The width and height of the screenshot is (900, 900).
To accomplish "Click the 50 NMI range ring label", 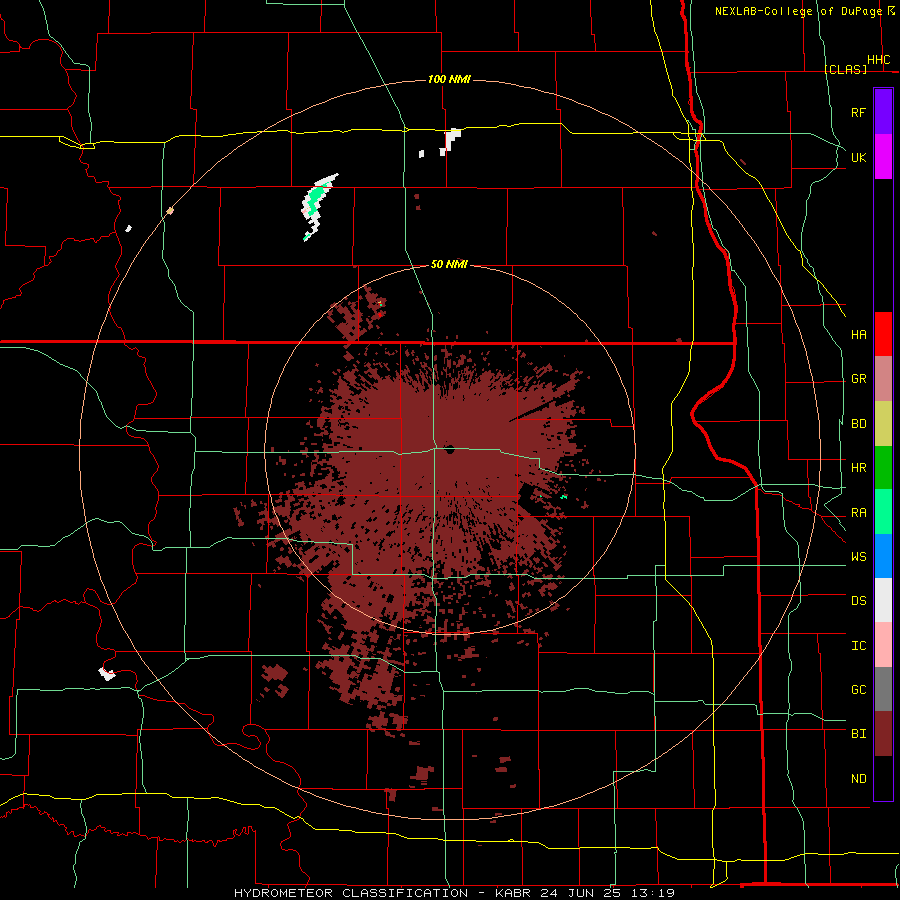I will (449, 264).
